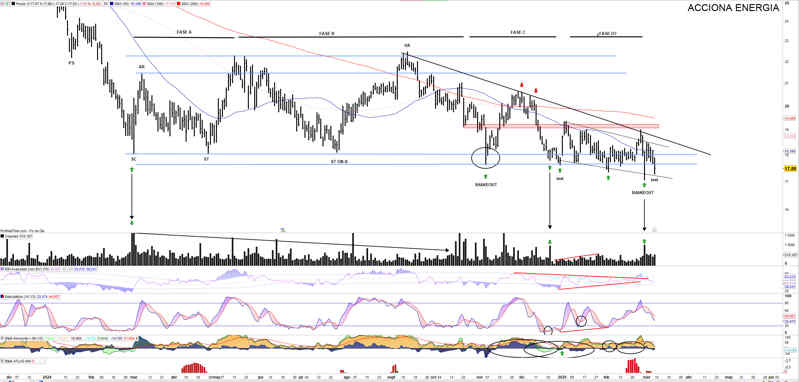This screenshot has width=799, height=382.
Task: Select the ACCIONA ENERGIA title text
Action: pyautogui.click(x=733, y=8)
